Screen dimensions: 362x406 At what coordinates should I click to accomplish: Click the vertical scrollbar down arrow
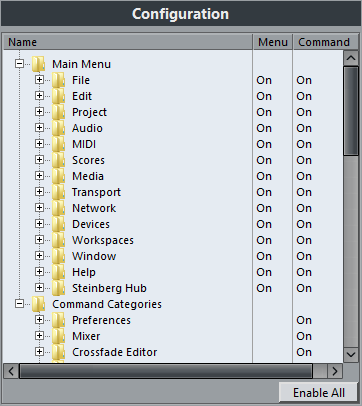click(x=351, y=354)
